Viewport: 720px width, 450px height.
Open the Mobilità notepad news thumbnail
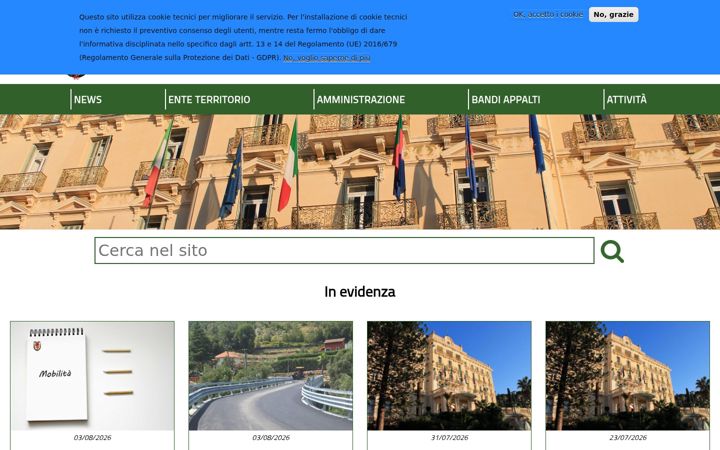tap(92, 376)
